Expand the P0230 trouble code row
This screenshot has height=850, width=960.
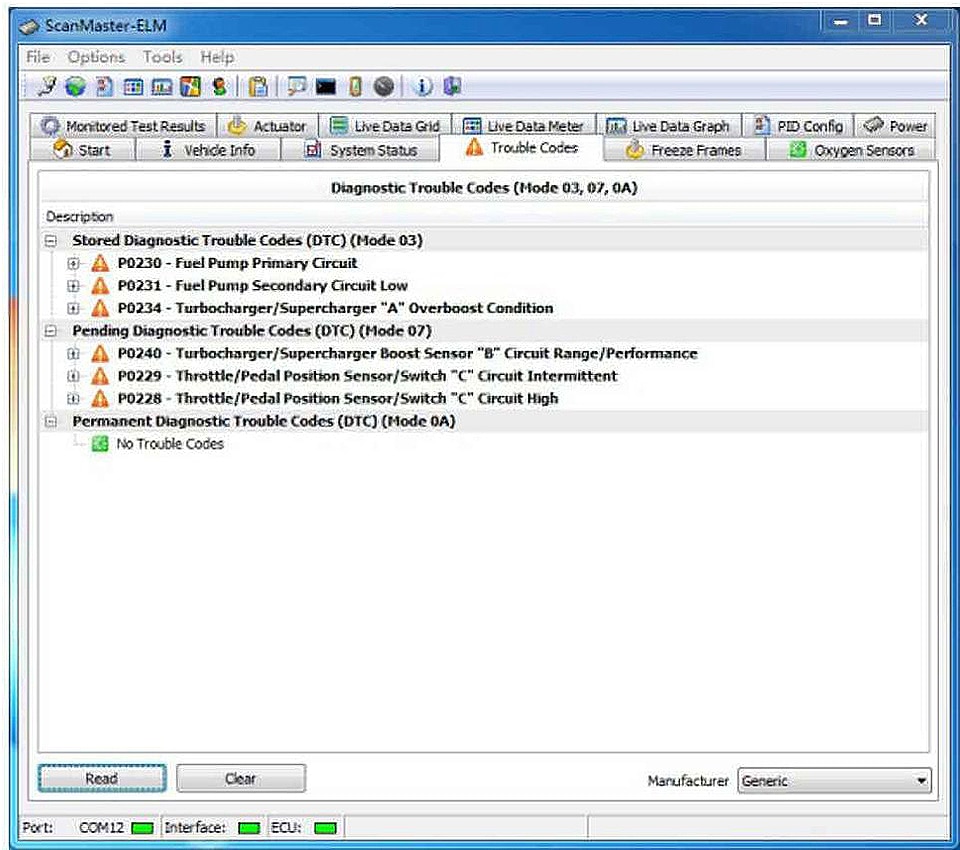(73, 263)
